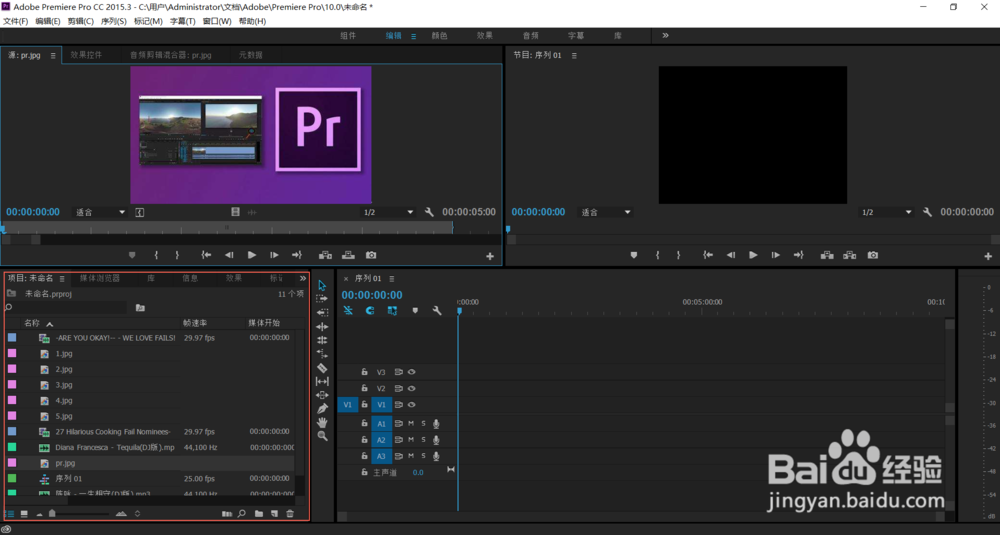Select the Slide tool
Viewport: 1000px width, 535px height.
[322, 395]
